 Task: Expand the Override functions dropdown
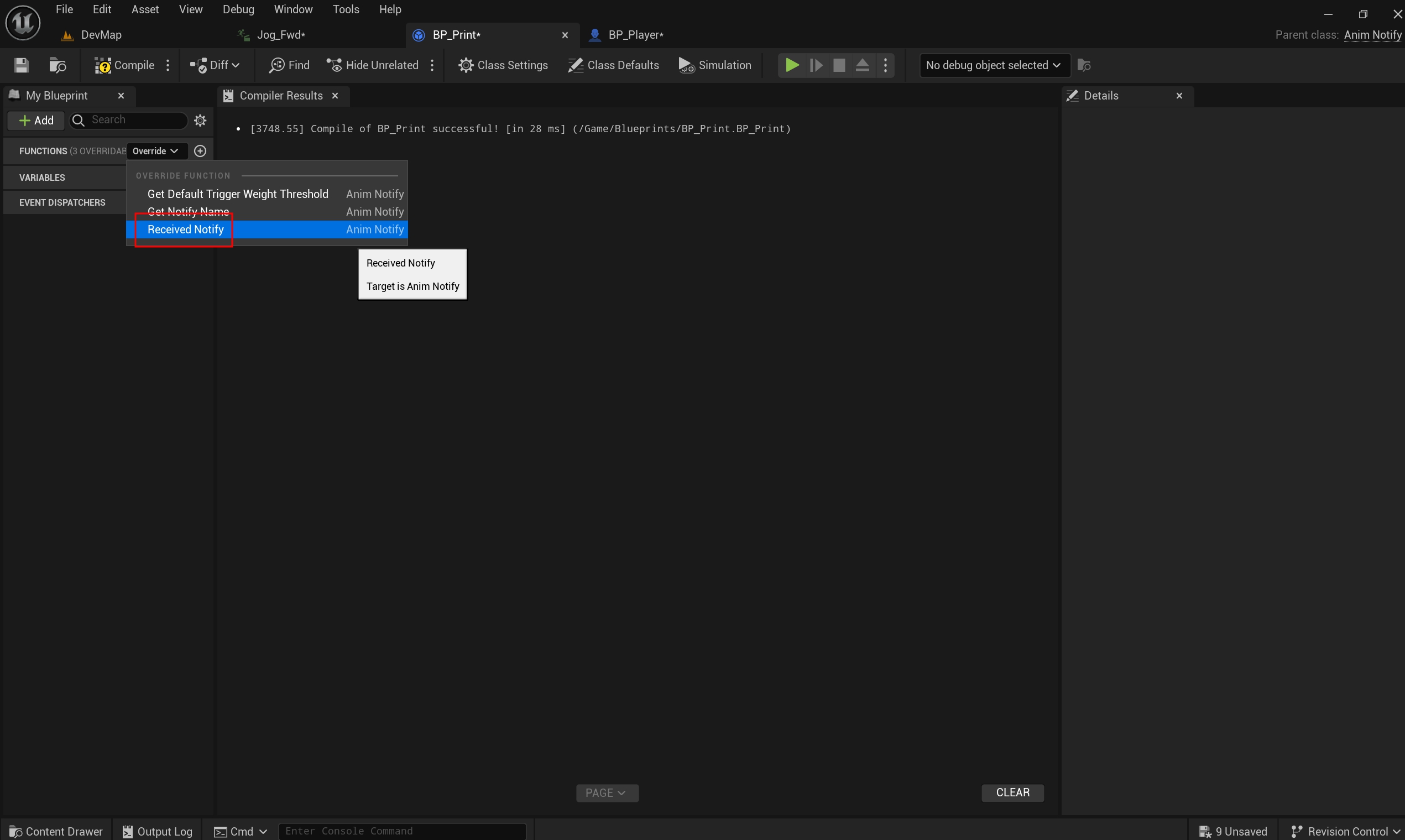[155, 151]
